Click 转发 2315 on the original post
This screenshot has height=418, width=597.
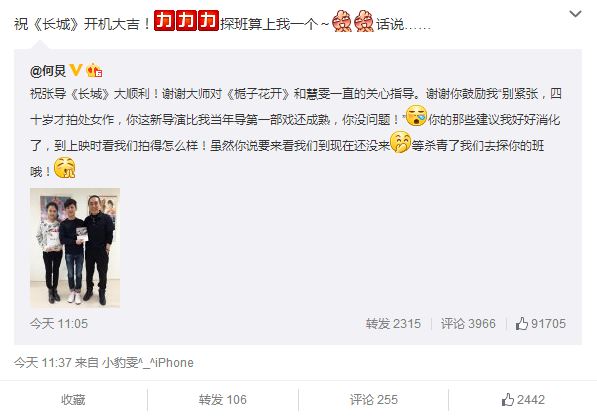click(x=393, y=324)
